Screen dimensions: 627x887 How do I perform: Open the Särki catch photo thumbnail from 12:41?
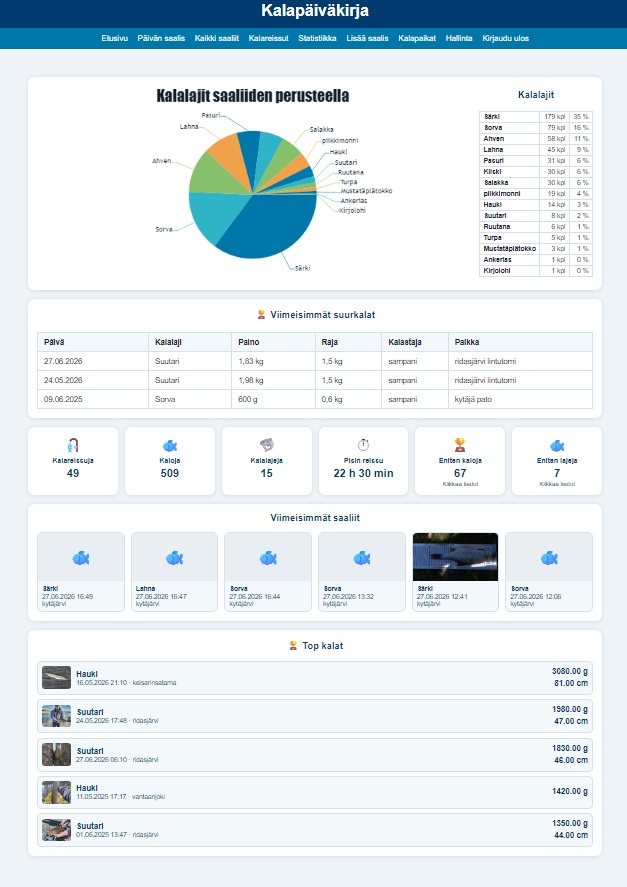pyautogui.click(x=456, y=557)
